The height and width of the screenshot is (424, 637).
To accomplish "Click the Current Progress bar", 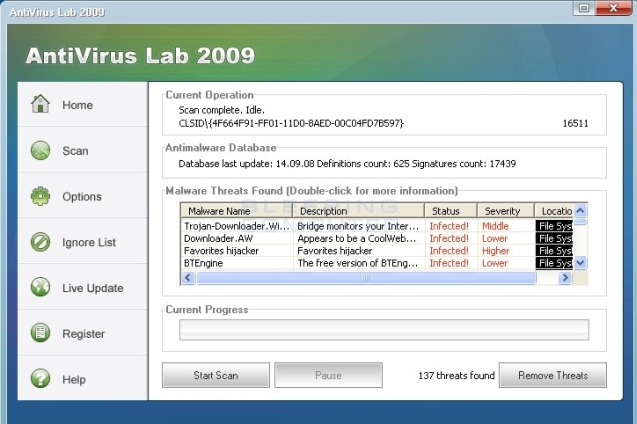I will coord(384,329).
